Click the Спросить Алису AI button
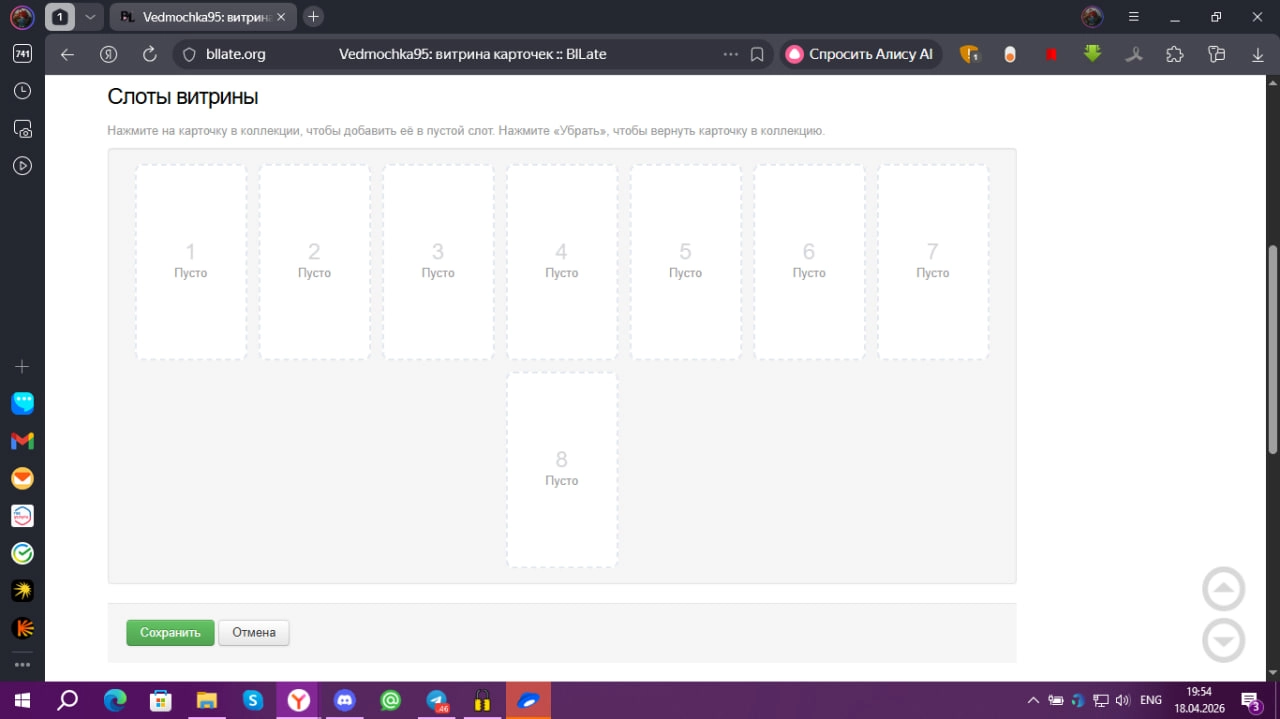The width and height of the screenshot is (1280, 719). pos(860,54)
